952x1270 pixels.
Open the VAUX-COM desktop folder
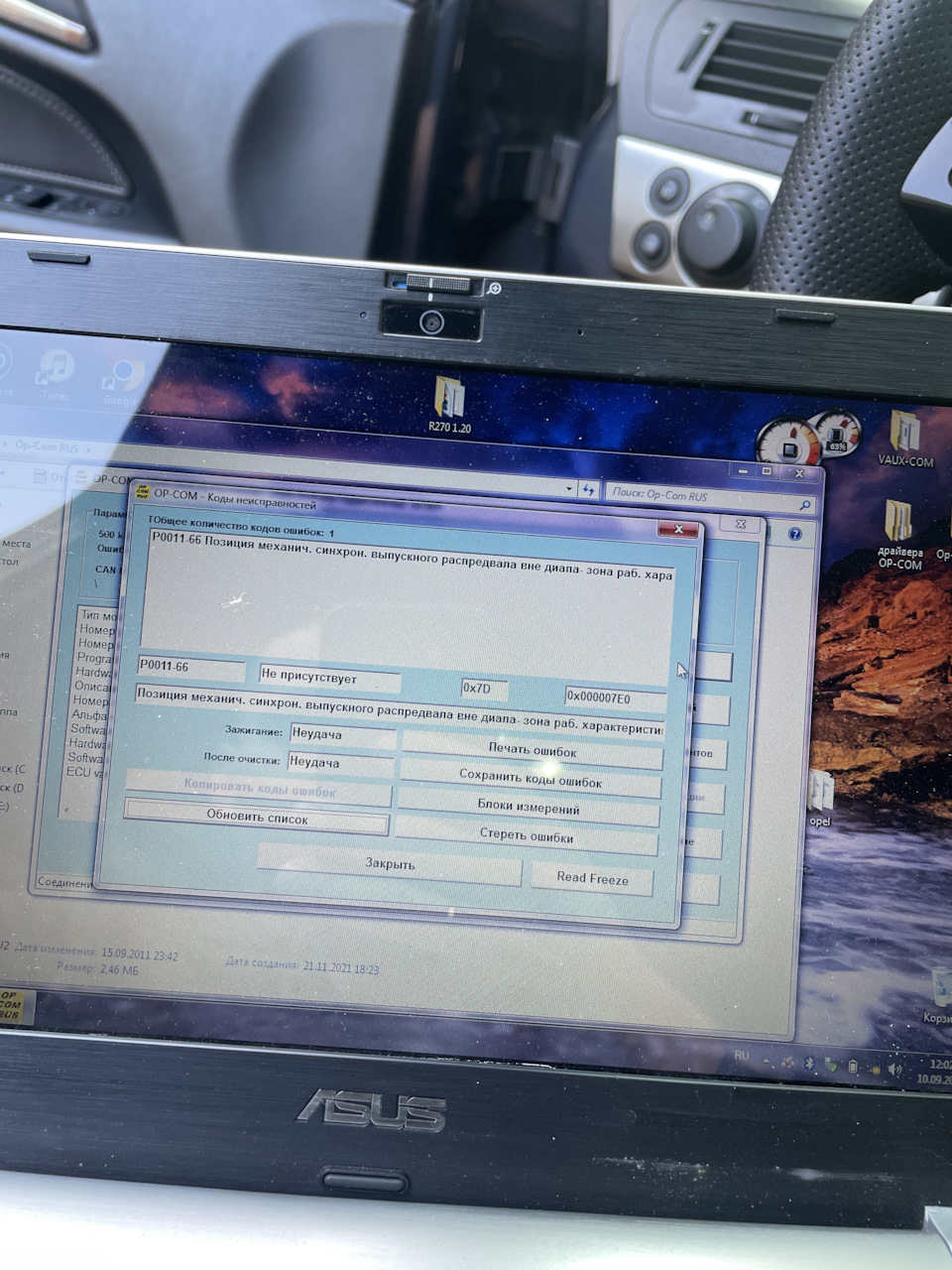tap(904, 439)
